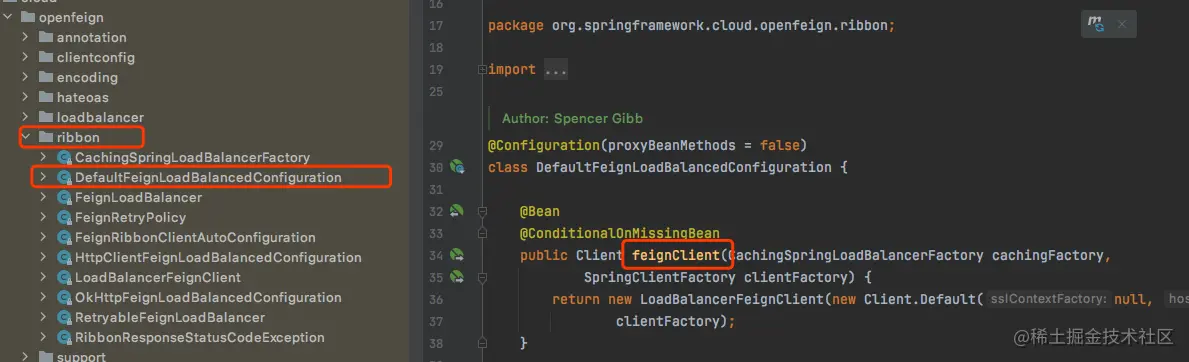The width and height of the screenshot is (1189, 362).
Task: Collapse the ribbon package chevron
Action: [25, 137]
